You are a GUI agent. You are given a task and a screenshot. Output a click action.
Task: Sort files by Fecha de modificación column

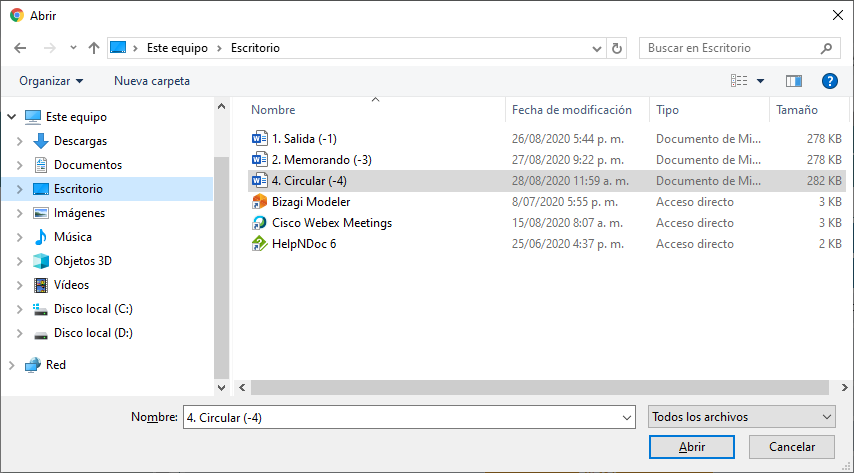coord(571,110)
